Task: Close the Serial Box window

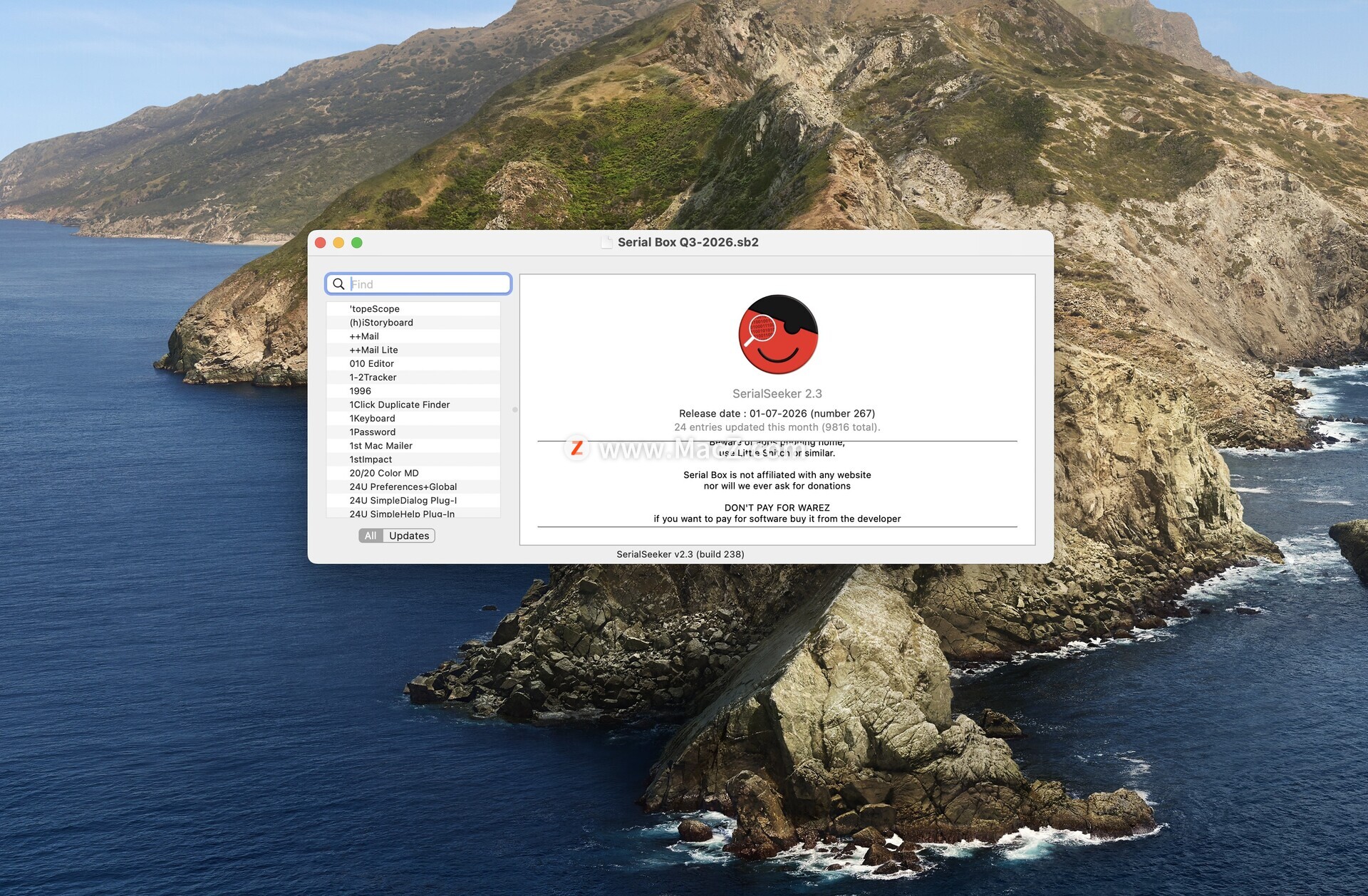Action: pos(321,243)
